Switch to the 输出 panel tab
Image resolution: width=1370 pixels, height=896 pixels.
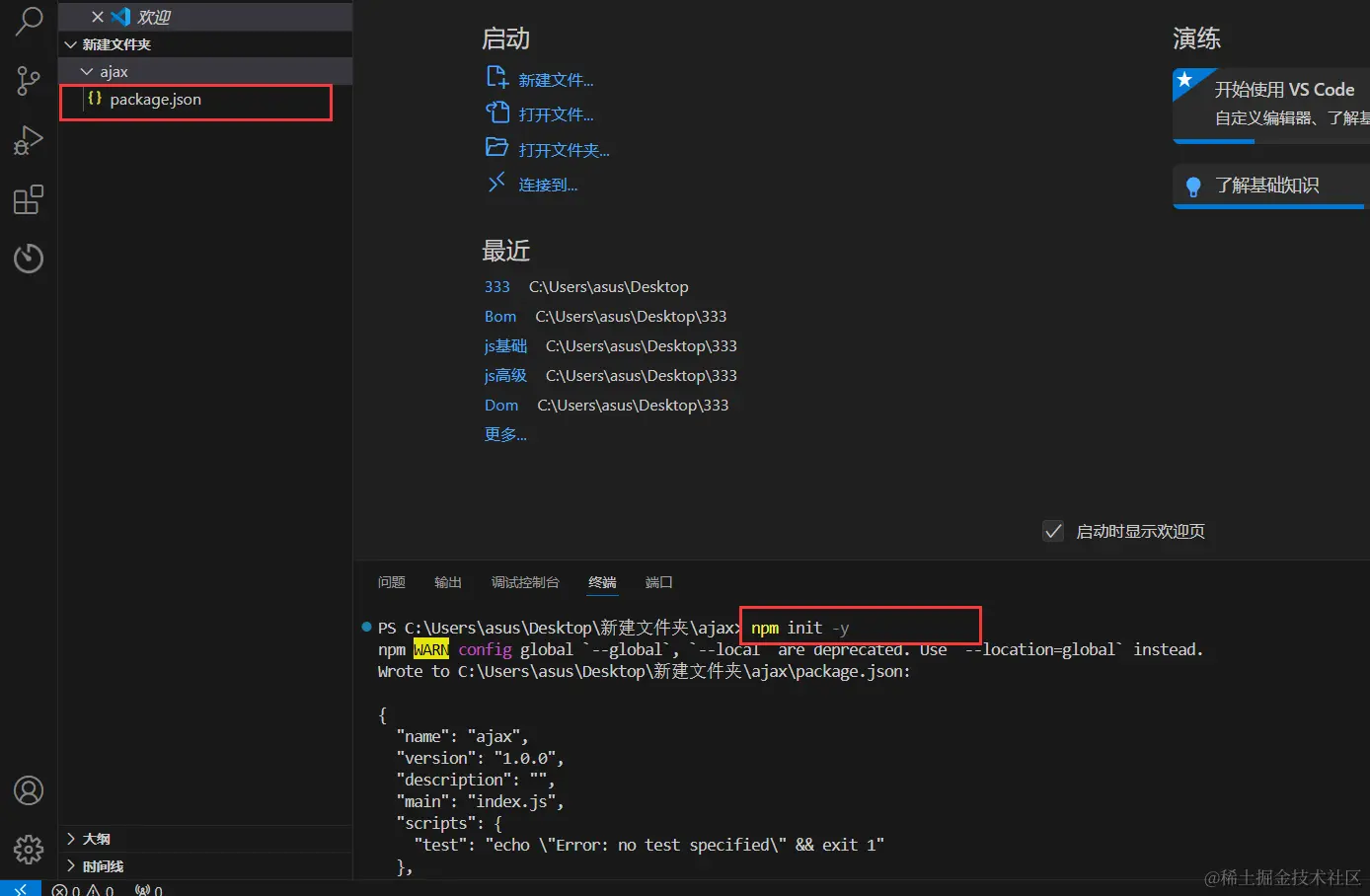pos(447,582)
